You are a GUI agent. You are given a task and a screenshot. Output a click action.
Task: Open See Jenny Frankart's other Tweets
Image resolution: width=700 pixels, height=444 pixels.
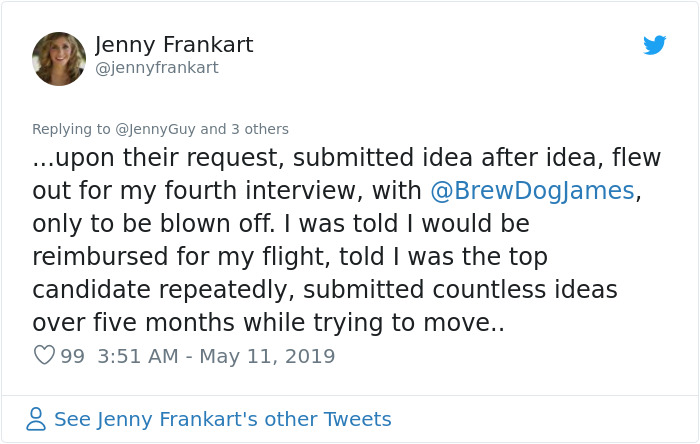[x=222, y=419]
